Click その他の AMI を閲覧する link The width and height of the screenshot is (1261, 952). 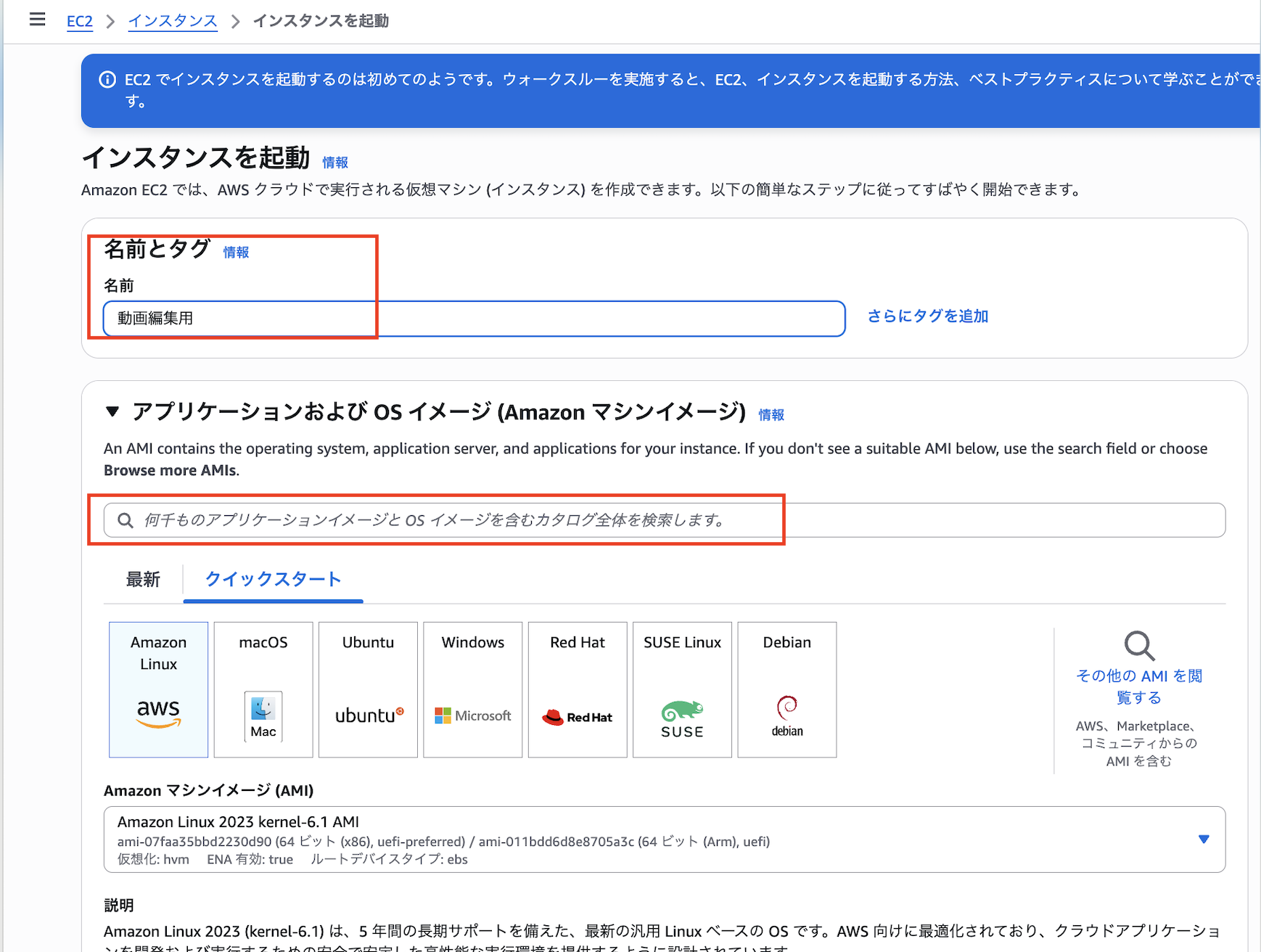1139,686
